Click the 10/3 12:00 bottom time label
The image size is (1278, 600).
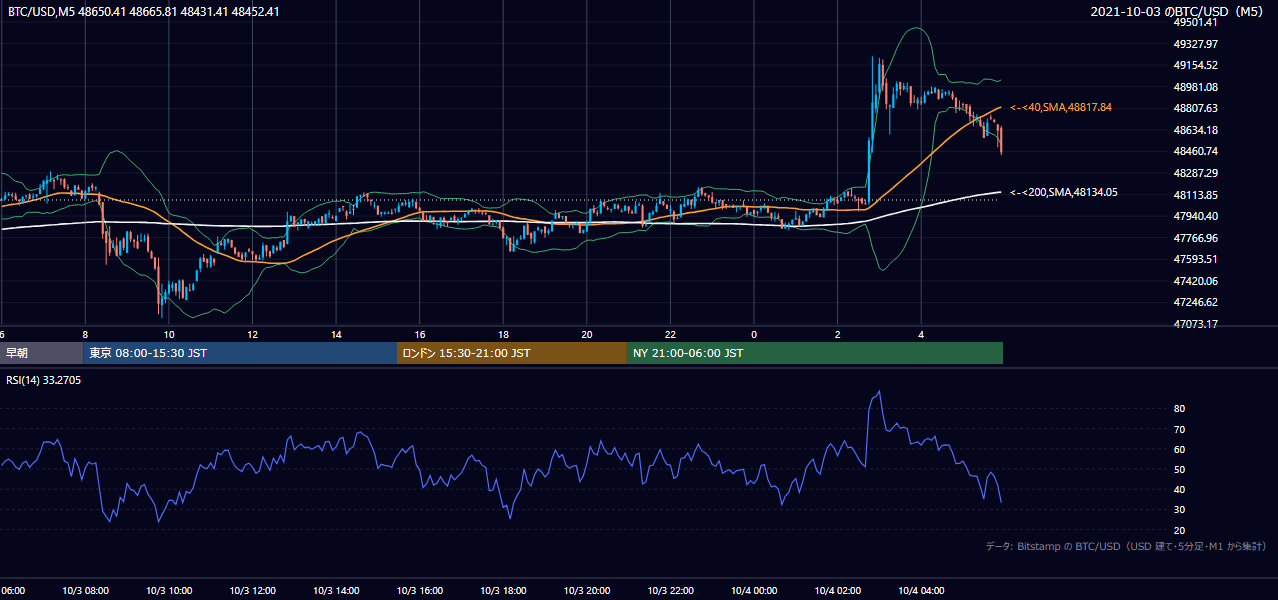pyautogui.click(x=252, y=591)
